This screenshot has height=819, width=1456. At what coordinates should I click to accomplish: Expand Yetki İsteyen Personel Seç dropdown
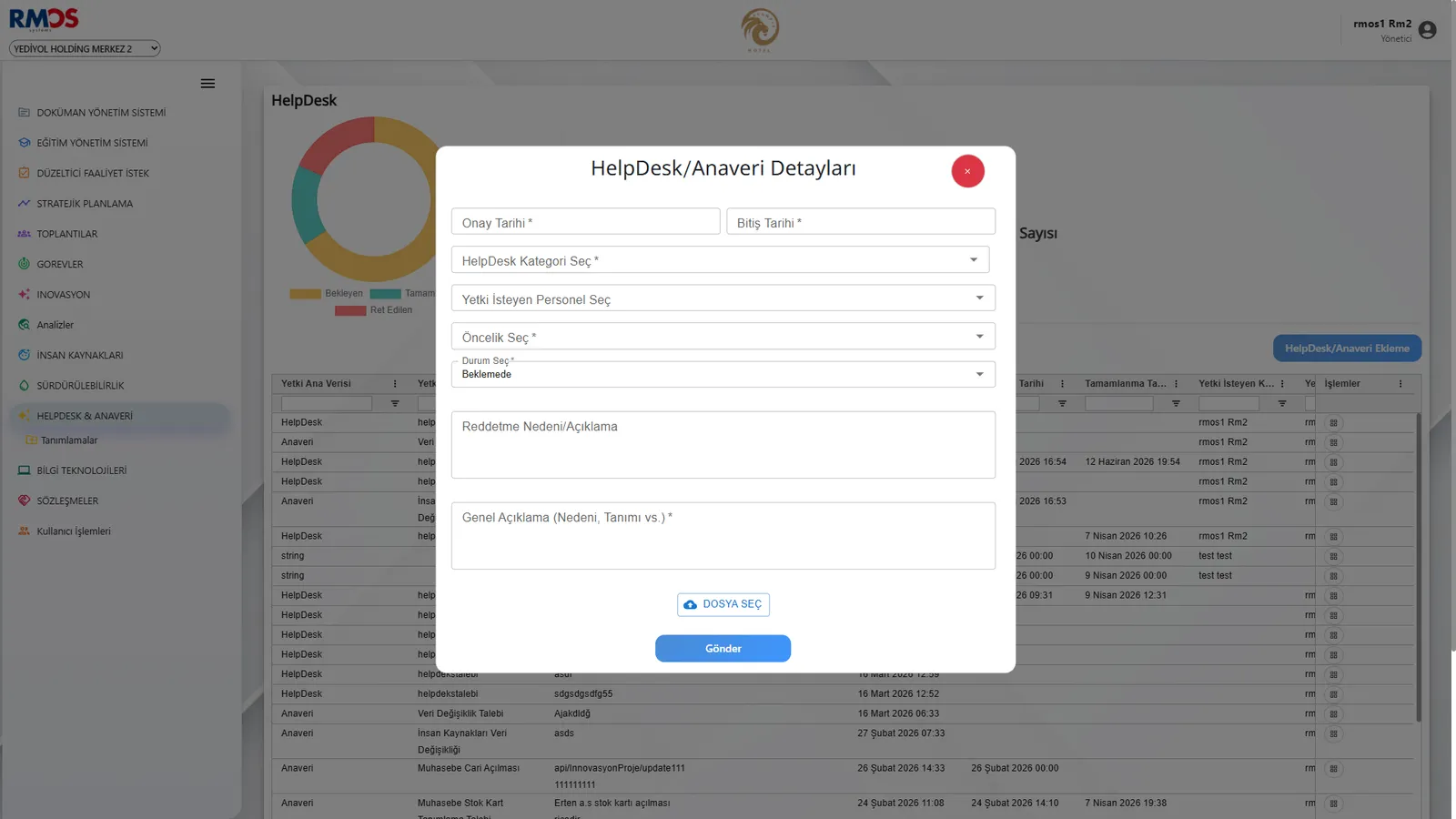pos(723,298)
